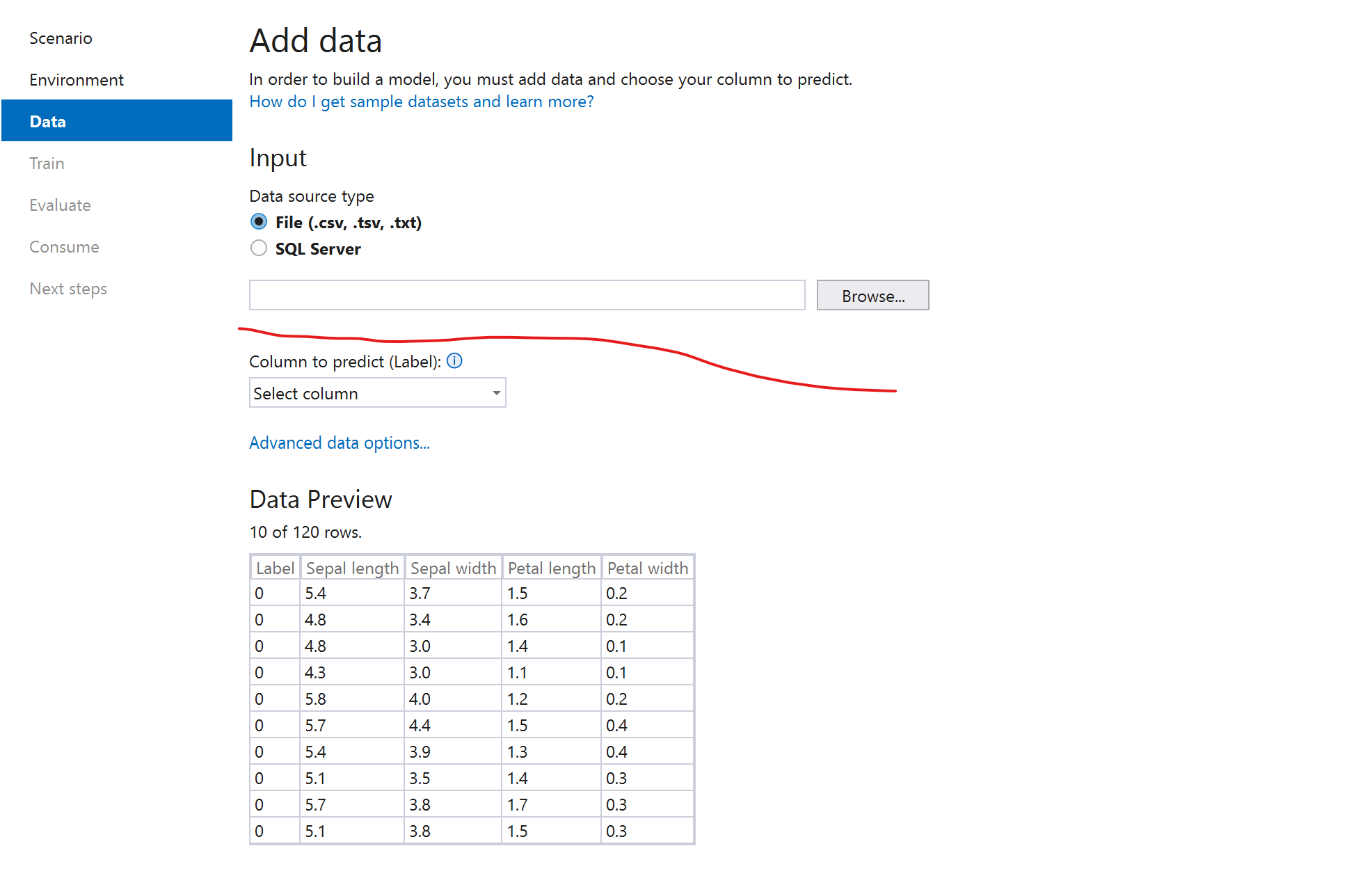1372x885 pixels.
Task: Click the Browse button to pick a file
Action: click(x=872, y=295)
